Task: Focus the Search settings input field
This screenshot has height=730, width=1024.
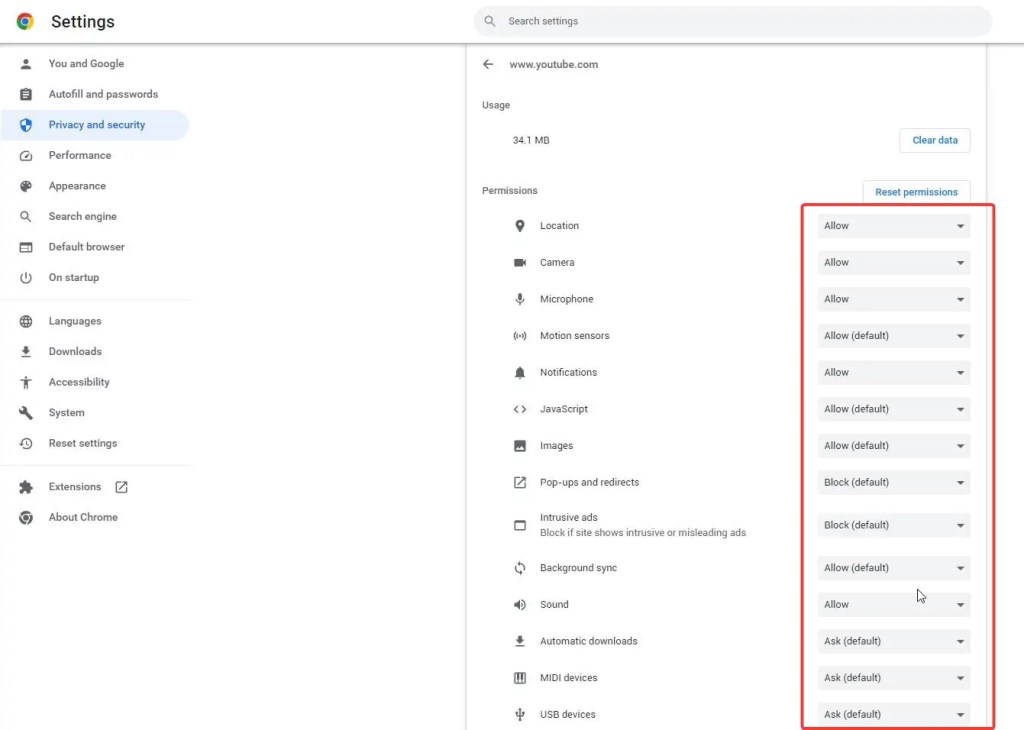Action: pyautogui.click(x=740, y=21)
